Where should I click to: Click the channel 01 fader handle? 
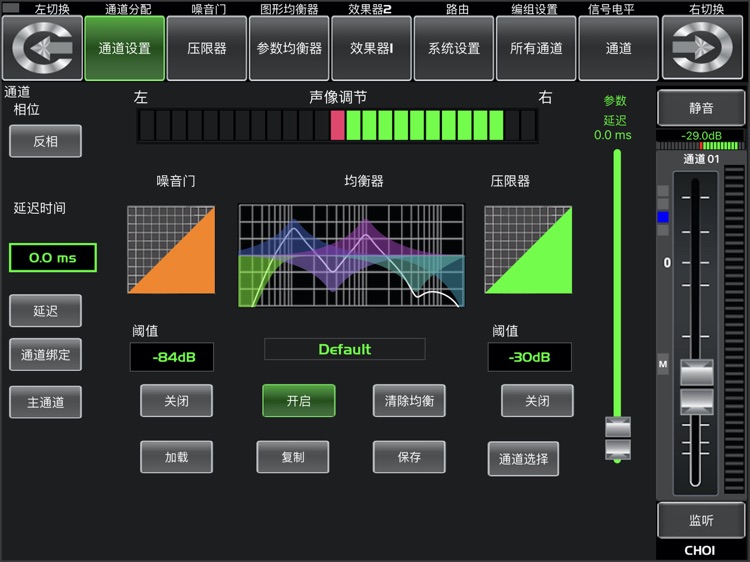tap(696, 386)
